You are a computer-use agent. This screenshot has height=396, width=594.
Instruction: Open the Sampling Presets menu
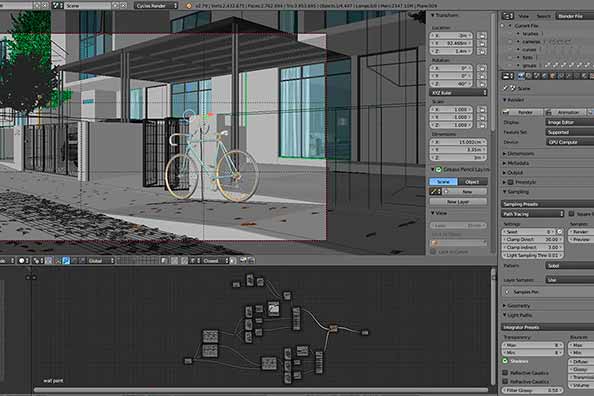point(548,204)
